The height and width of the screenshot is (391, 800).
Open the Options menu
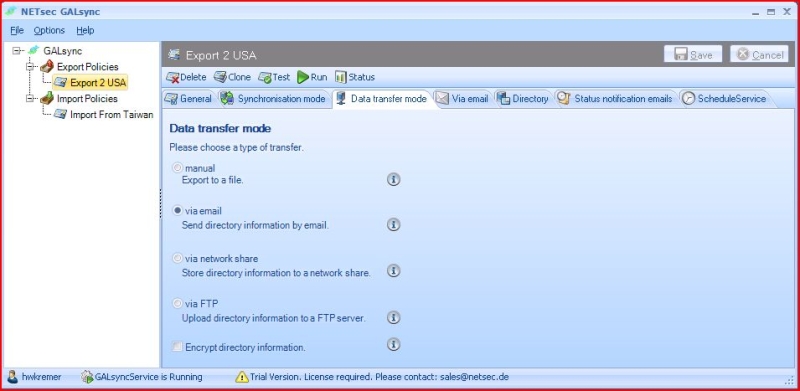(49, 30)
